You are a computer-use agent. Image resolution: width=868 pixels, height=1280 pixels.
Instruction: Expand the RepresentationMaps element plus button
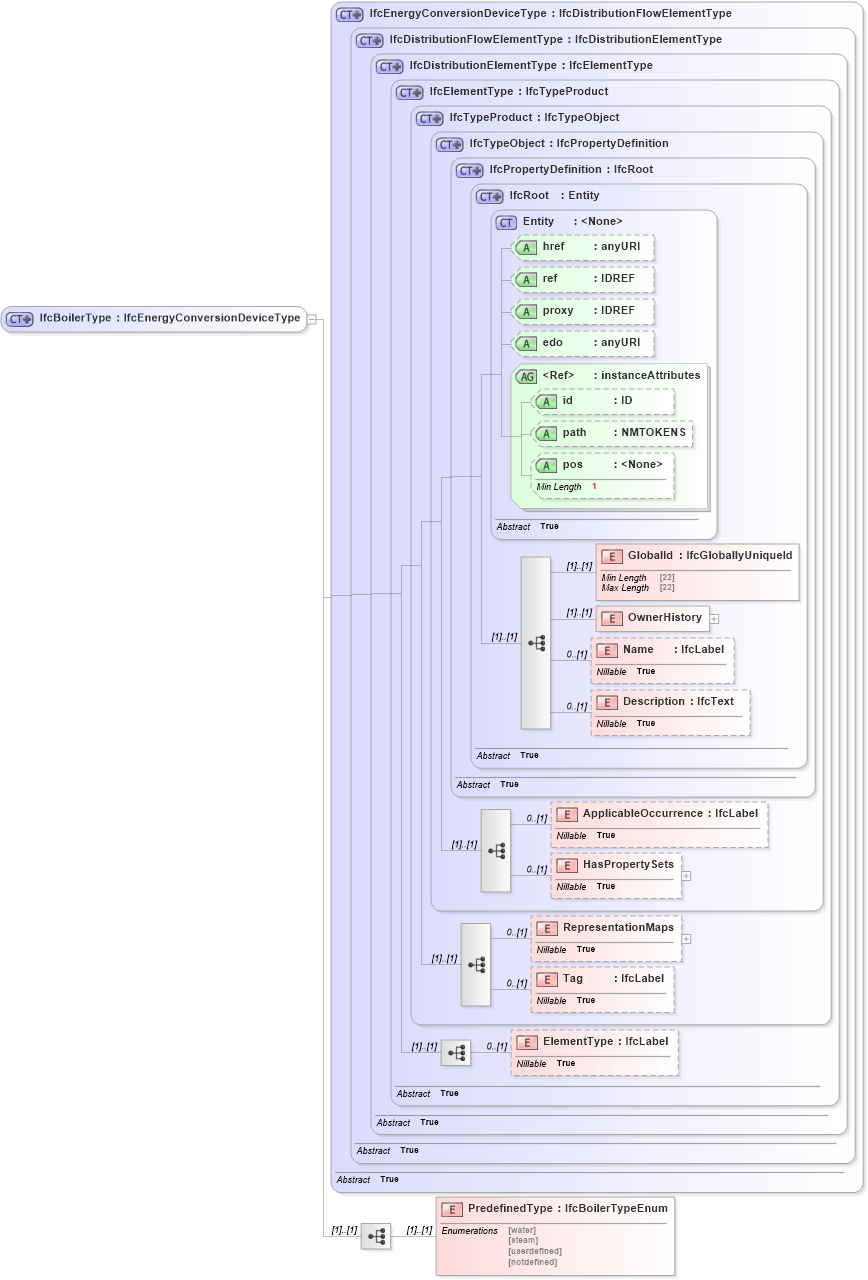[686, 939]
